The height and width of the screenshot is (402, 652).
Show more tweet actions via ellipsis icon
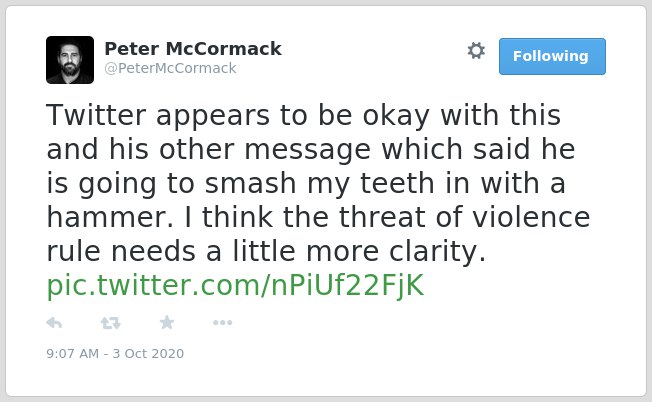(x=222, y=323)
